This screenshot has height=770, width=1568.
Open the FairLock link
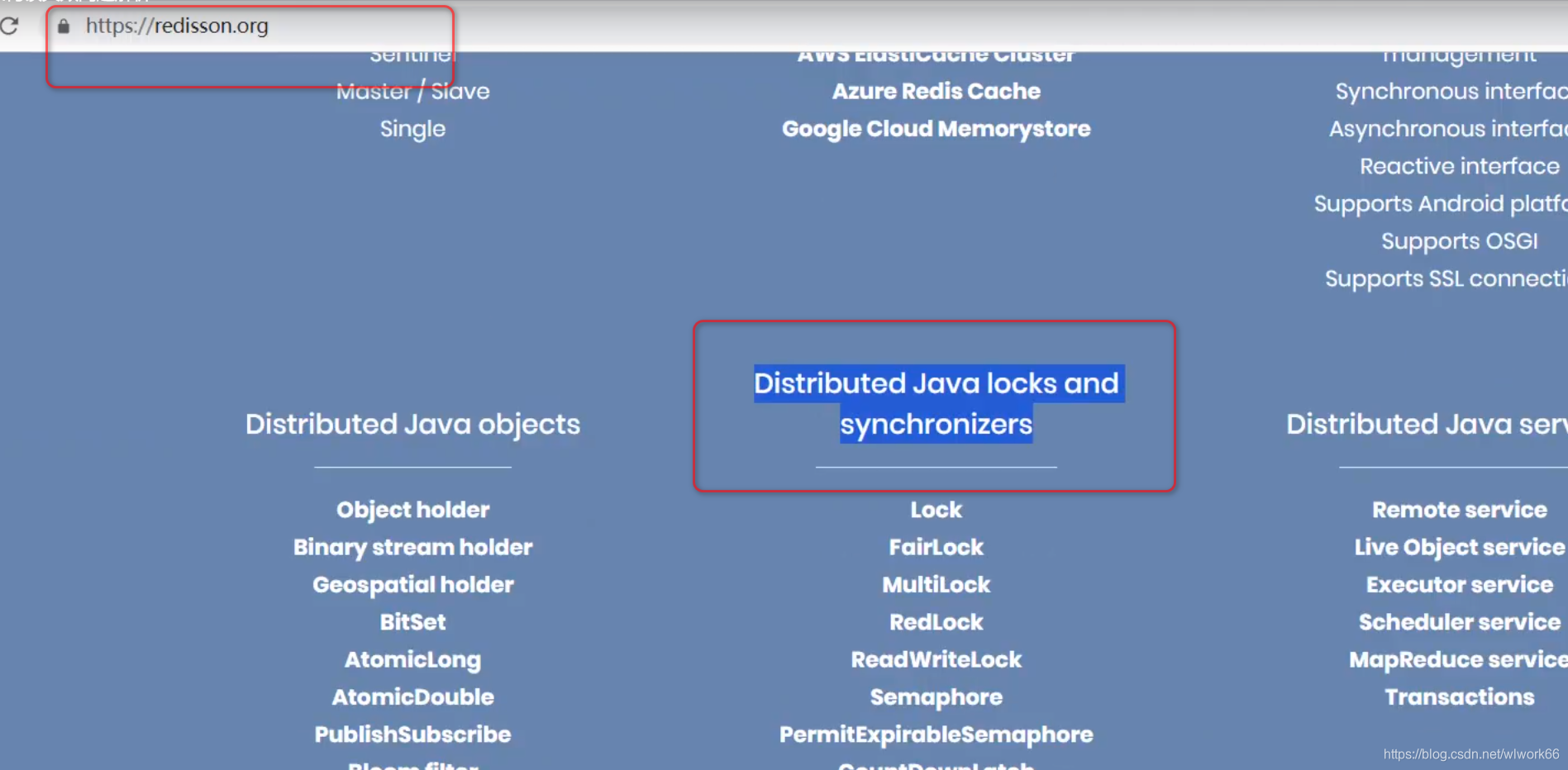(x=936, y=547)
